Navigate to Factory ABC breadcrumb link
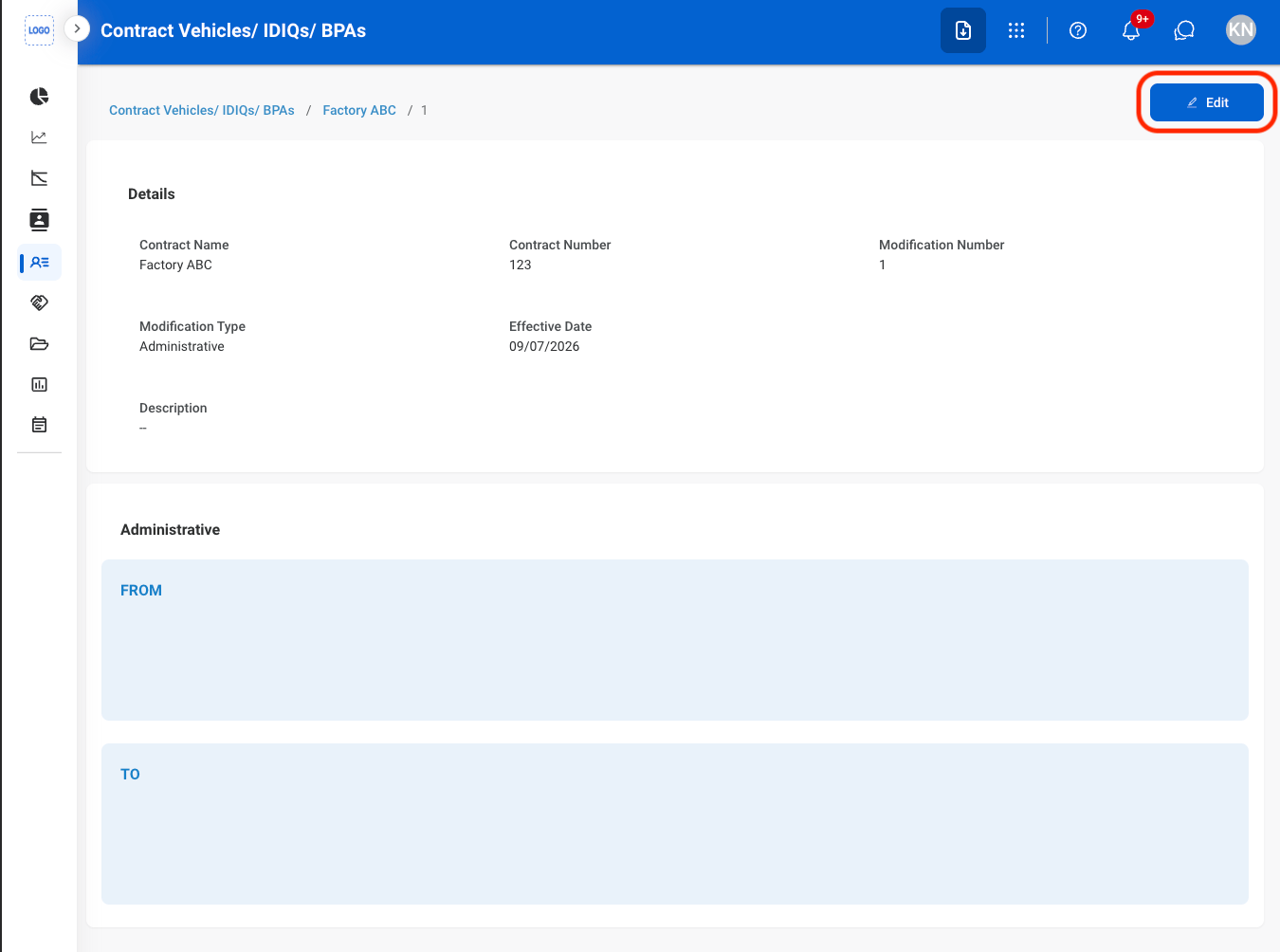 coord(359,110)
